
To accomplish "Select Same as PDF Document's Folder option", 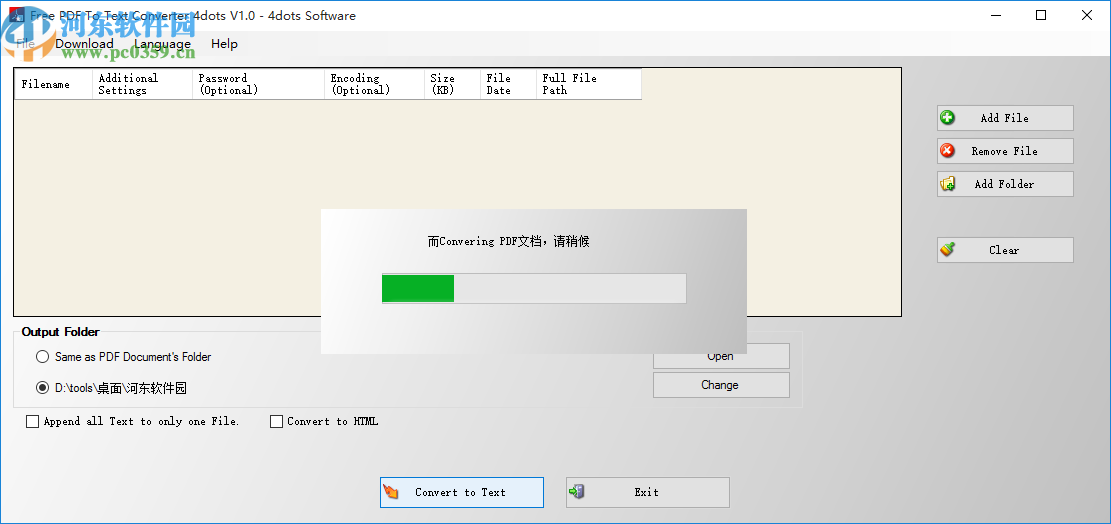I will pos(43,357).
